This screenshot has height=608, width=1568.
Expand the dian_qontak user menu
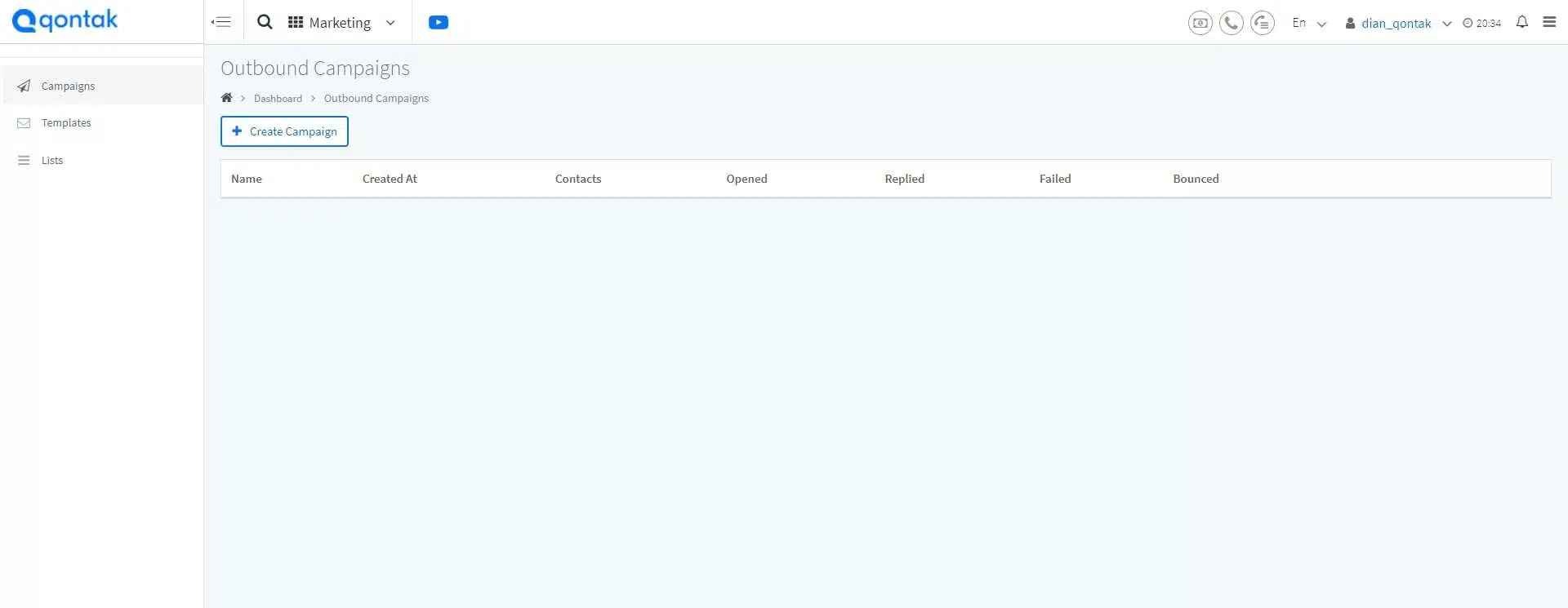click(x=1398, y=23)
